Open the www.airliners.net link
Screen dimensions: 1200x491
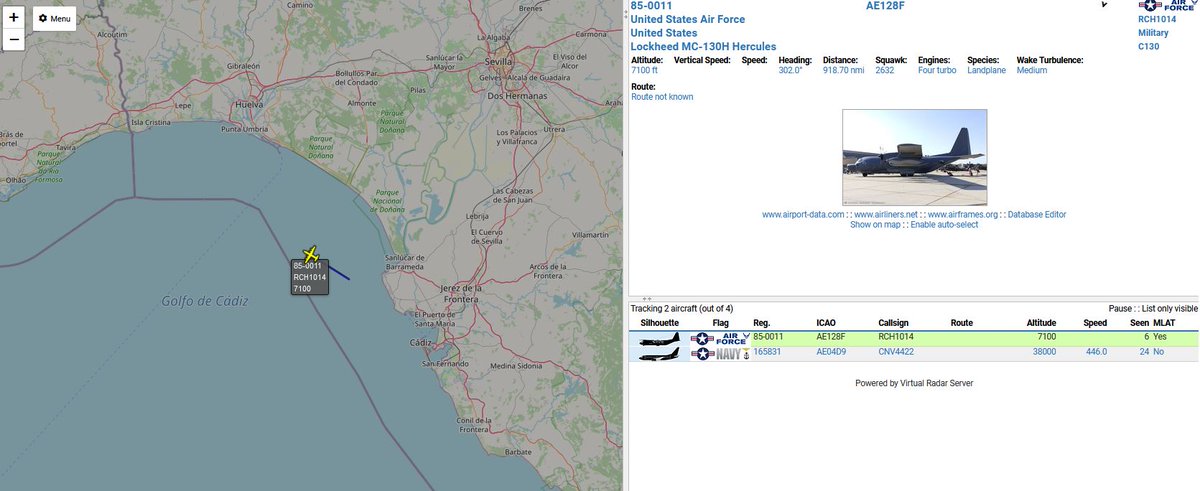(x=886, y=214)
